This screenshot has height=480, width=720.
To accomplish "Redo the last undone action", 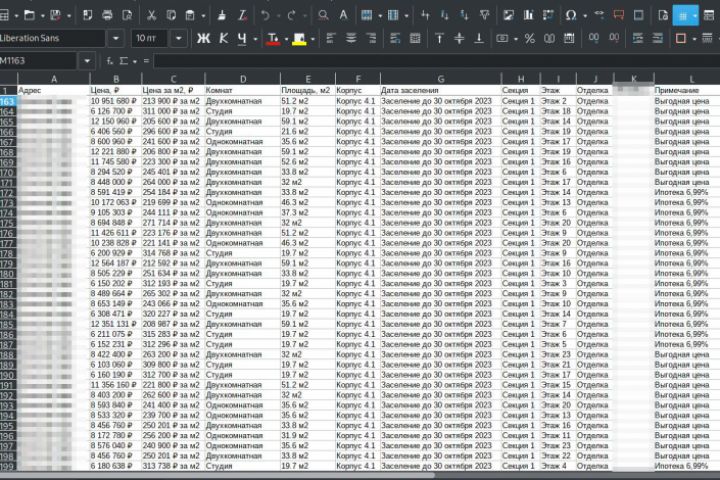I will (292, 15).
